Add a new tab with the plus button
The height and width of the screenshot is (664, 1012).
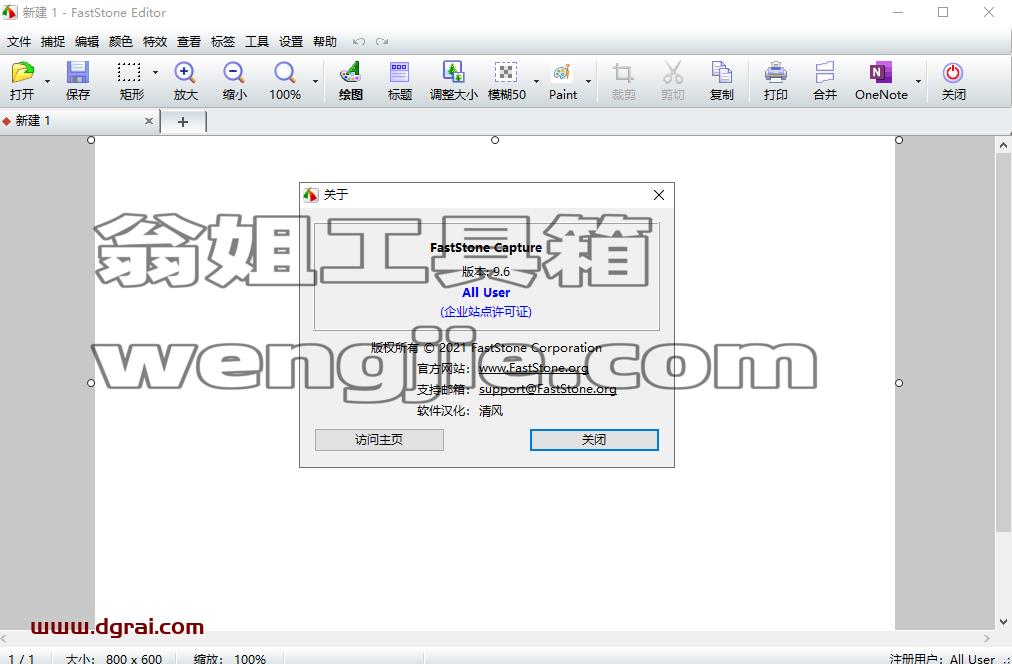pyautogui.click(x=183, y=121)
